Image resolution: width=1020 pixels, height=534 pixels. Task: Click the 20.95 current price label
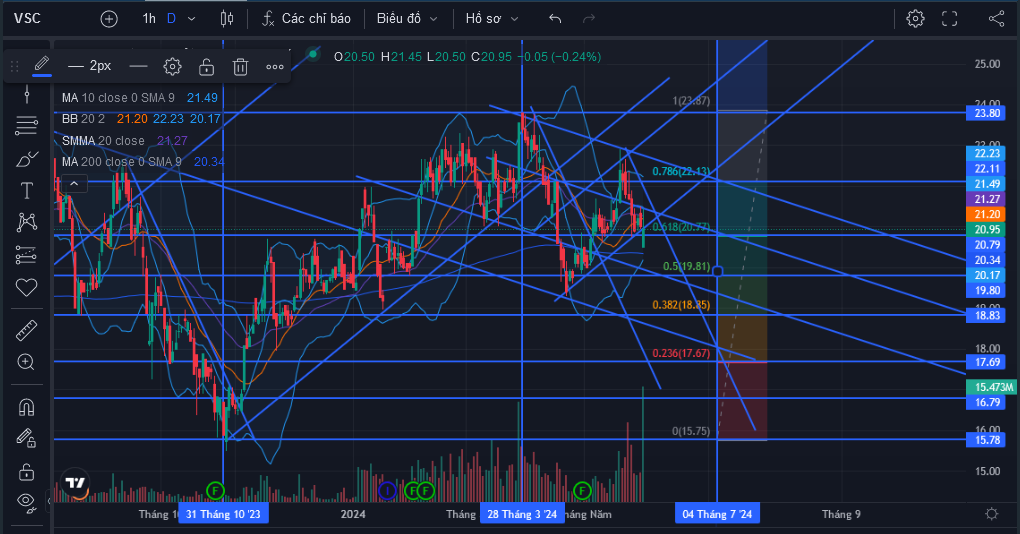(987, 230)
